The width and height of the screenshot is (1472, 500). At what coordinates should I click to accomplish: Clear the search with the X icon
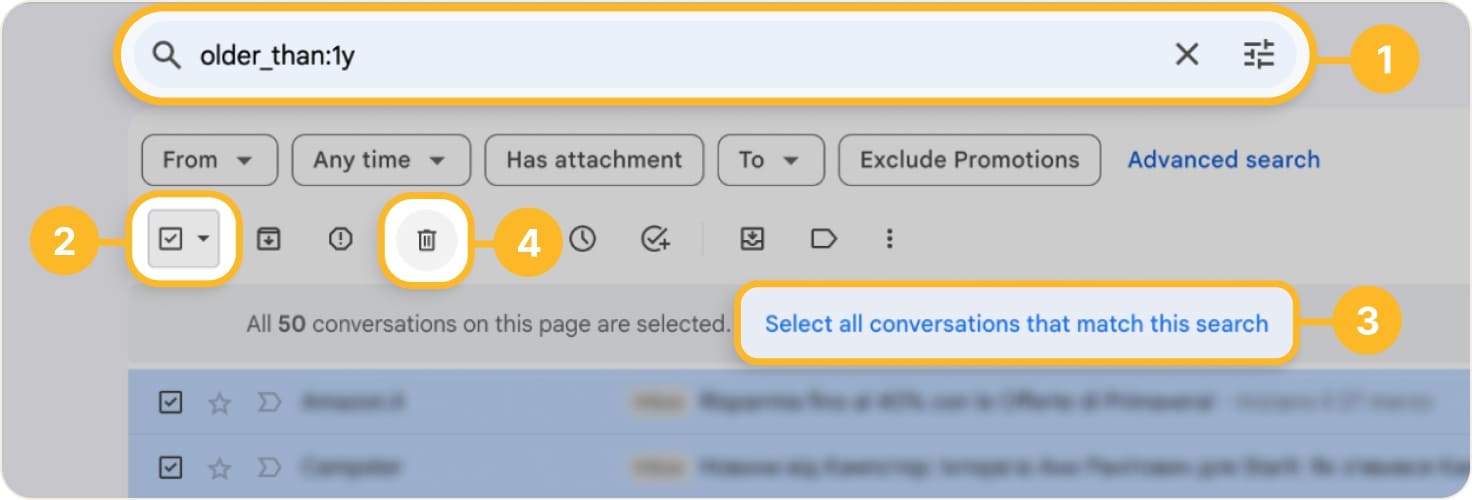(1186, 55)
